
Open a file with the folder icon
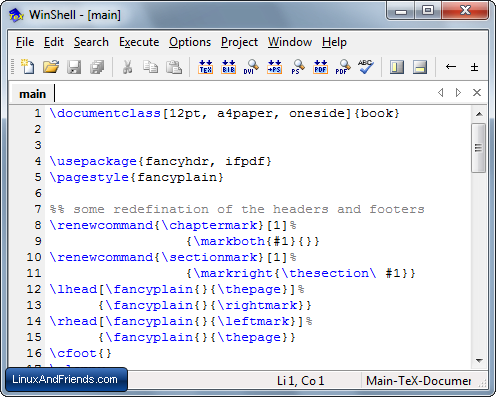click(x=51, y=67)
